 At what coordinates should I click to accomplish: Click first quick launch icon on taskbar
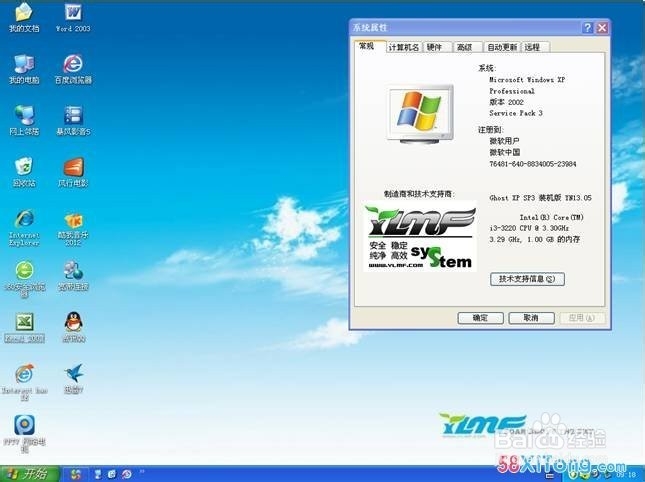pos(98,474)
